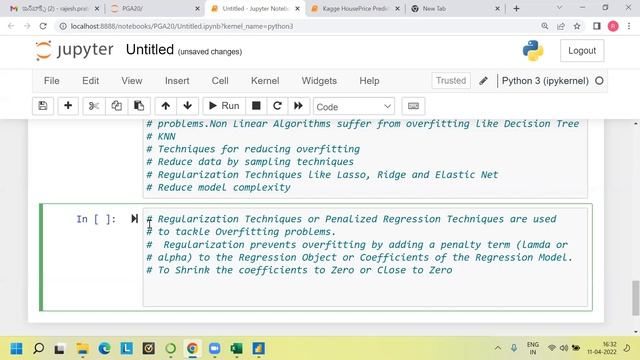
Task: Open the volume icon in the system tray
Action: [564, 348]
